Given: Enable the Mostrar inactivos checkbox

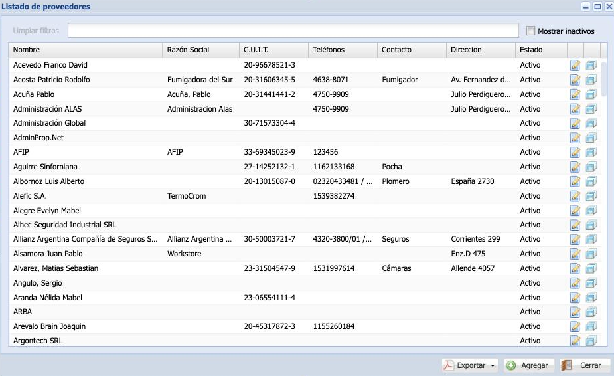Looking at the screenshot, I should pos(530,31).
